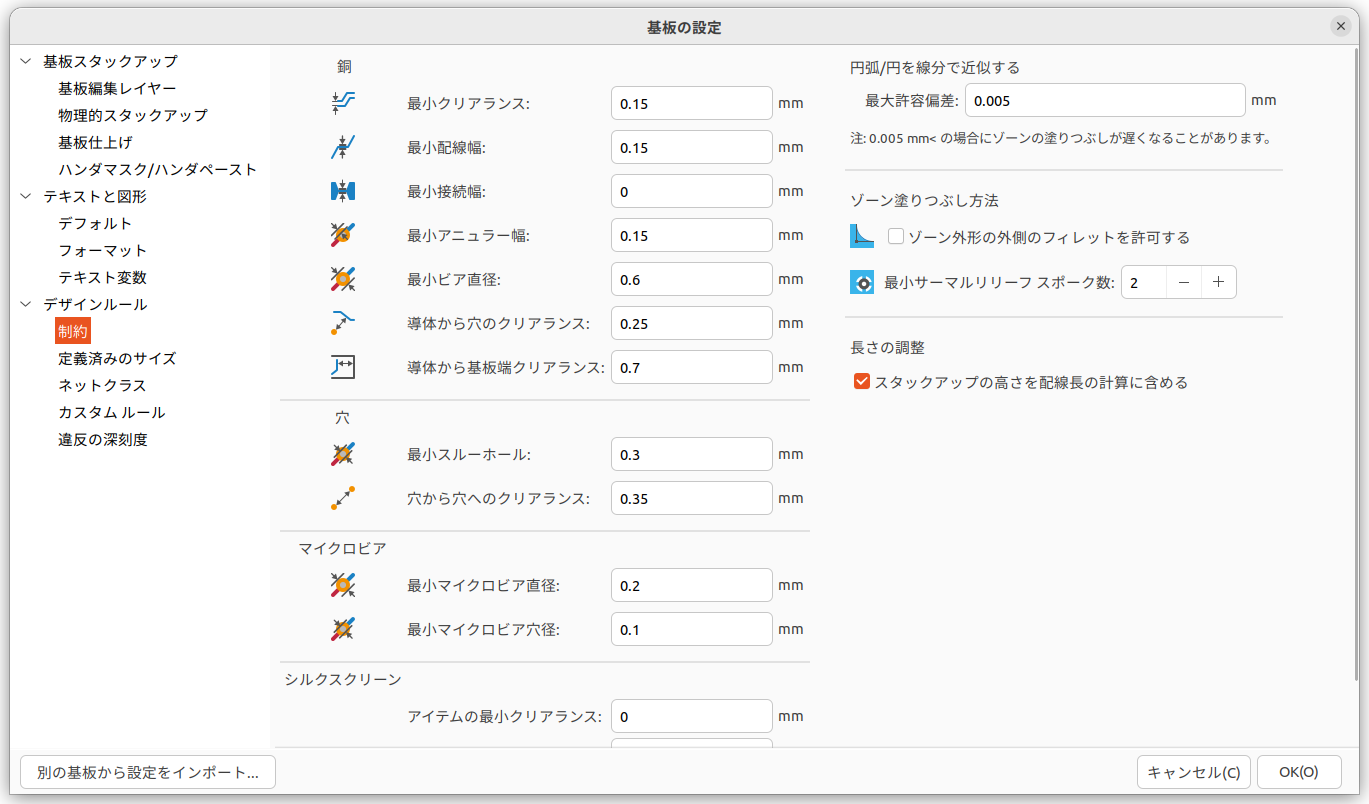This screenshot has width=1369, height=804.
Task: Open ネットクラス page
Action: pyautogui.click(x=102, y=385)
